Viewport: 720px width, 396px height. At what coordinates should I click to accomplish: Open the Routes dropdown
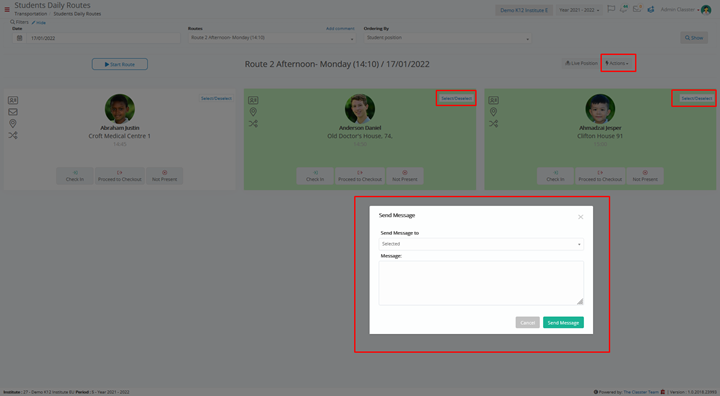point(272,38)
